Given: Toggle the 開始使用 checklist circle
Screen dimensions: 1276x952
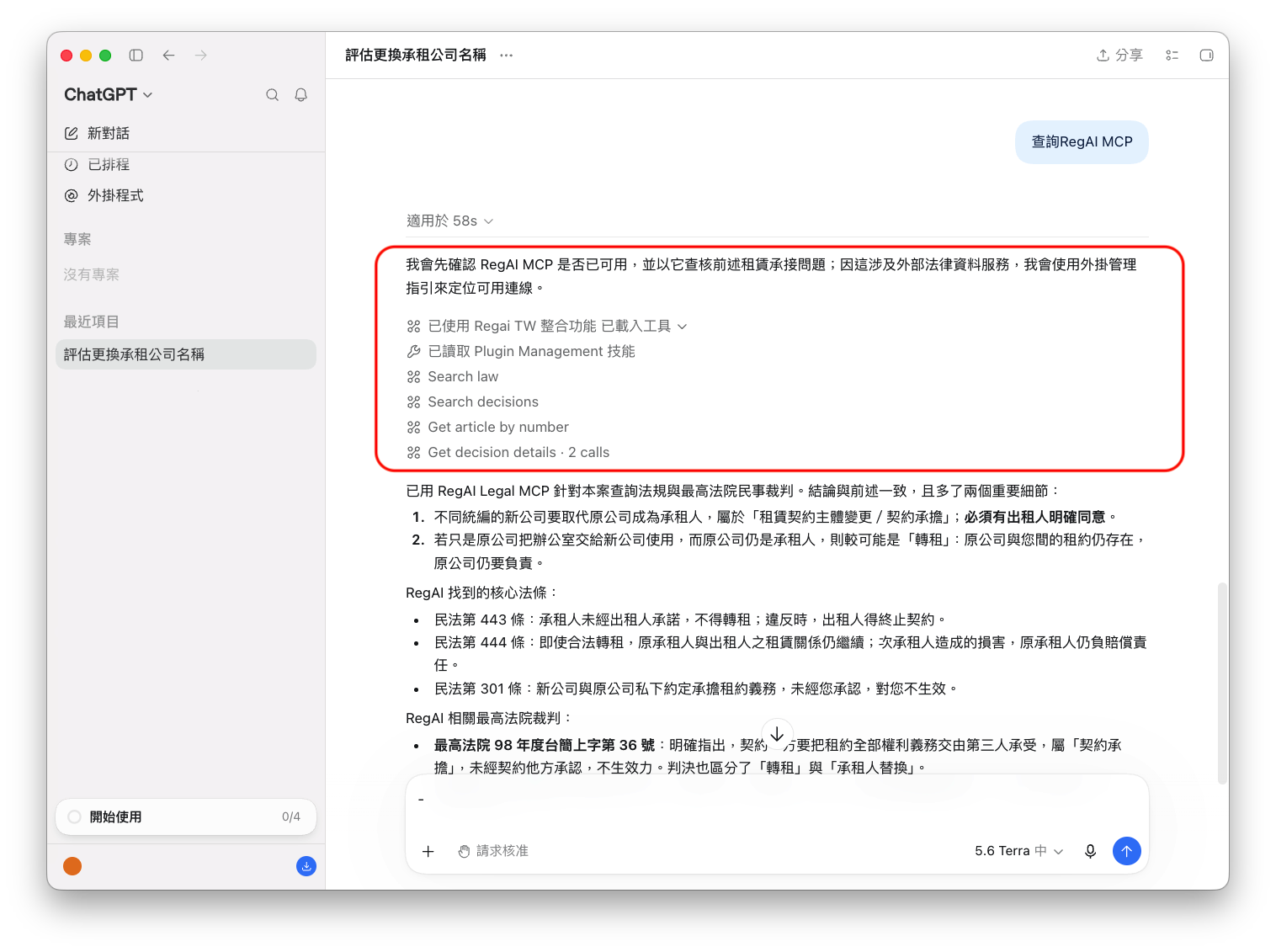Looking at the screenshot, I should (x=75, y=816).
